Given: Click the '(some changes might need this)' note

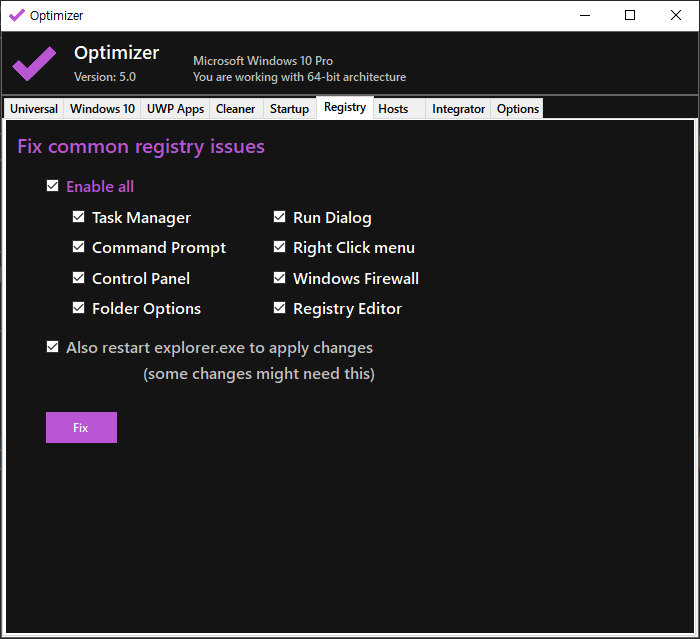Looking at the screenshot, I should tap(259, 374).
